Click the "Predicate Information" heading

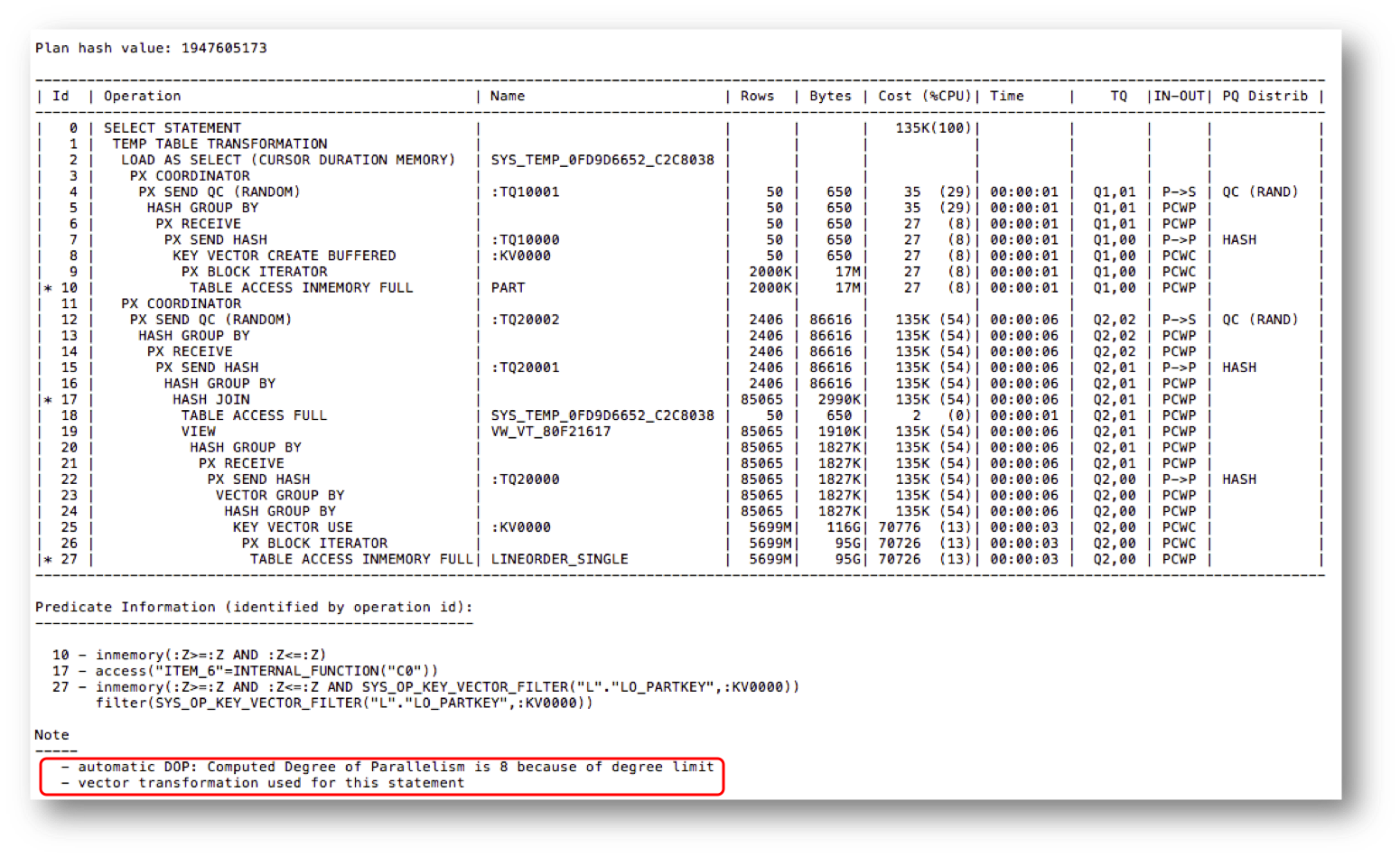pos(254,607)
